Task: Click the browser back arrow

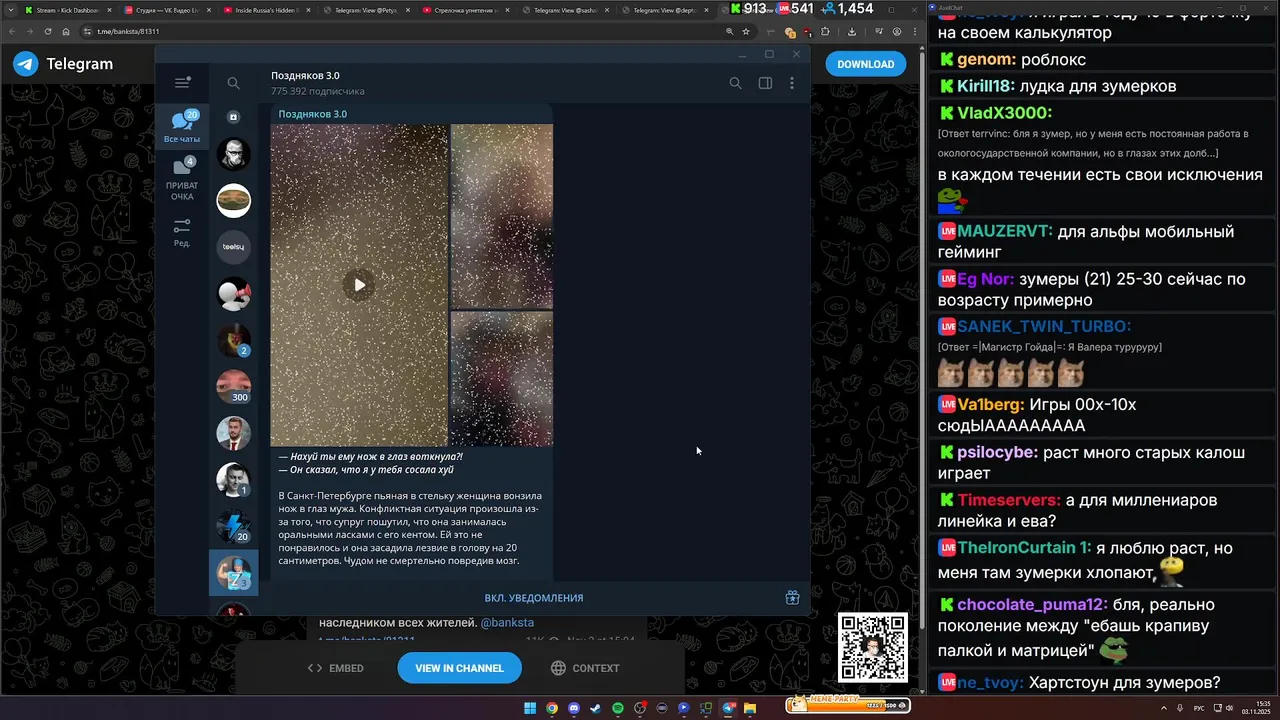Action: [13, 31]
